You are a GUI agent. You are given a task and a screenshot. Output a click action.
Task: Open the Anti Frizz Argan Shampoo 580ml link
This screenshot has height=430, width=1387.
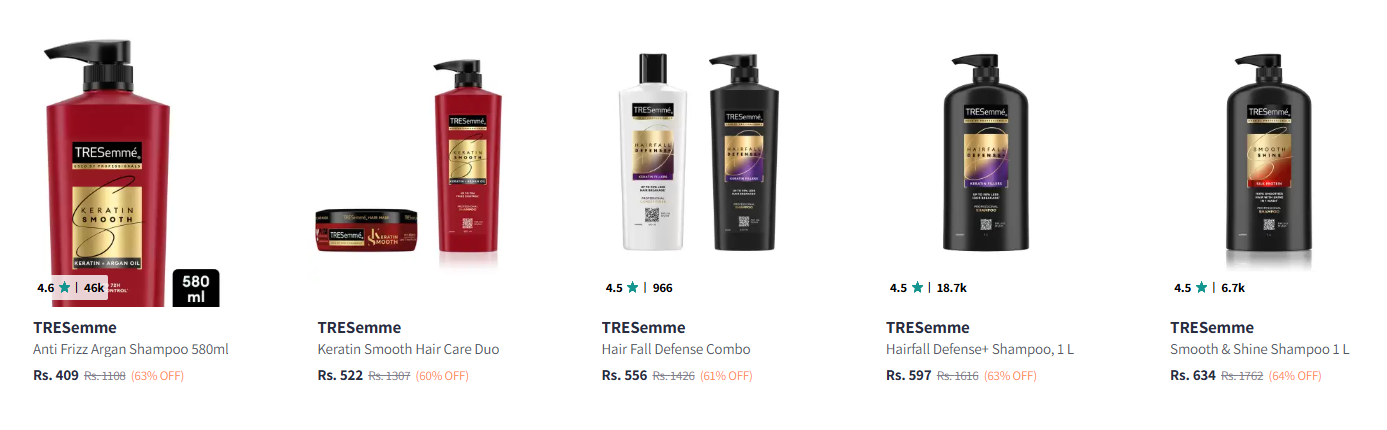tap(131, 350)
